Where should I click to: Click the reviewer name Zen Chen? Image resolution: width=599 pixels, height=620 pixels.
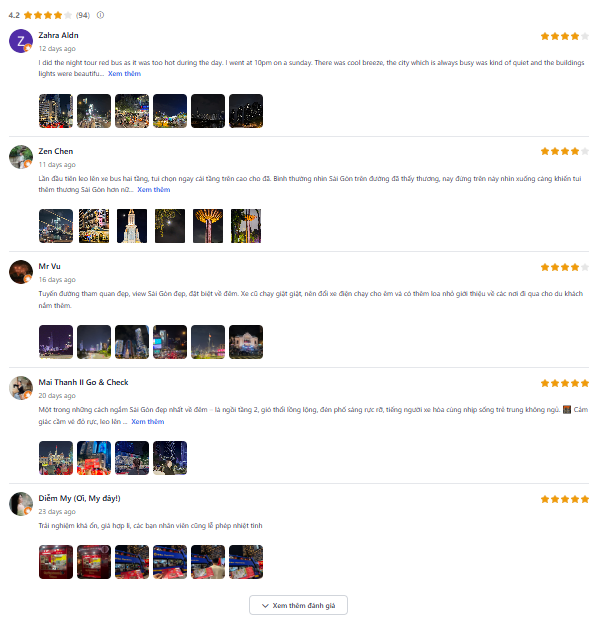click(x=56, y=151)
